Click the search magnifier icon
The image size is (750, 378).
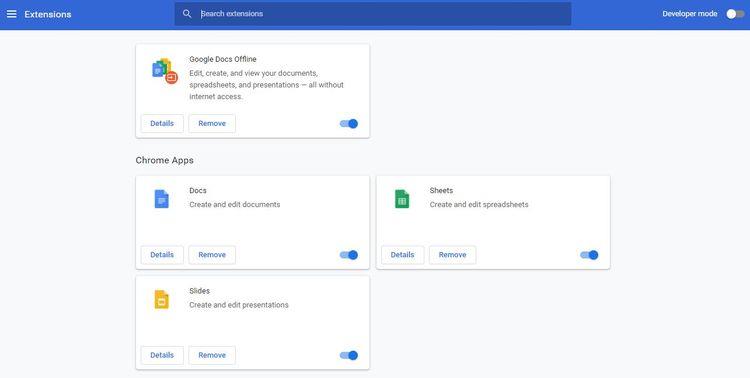(x=187, y=14)
